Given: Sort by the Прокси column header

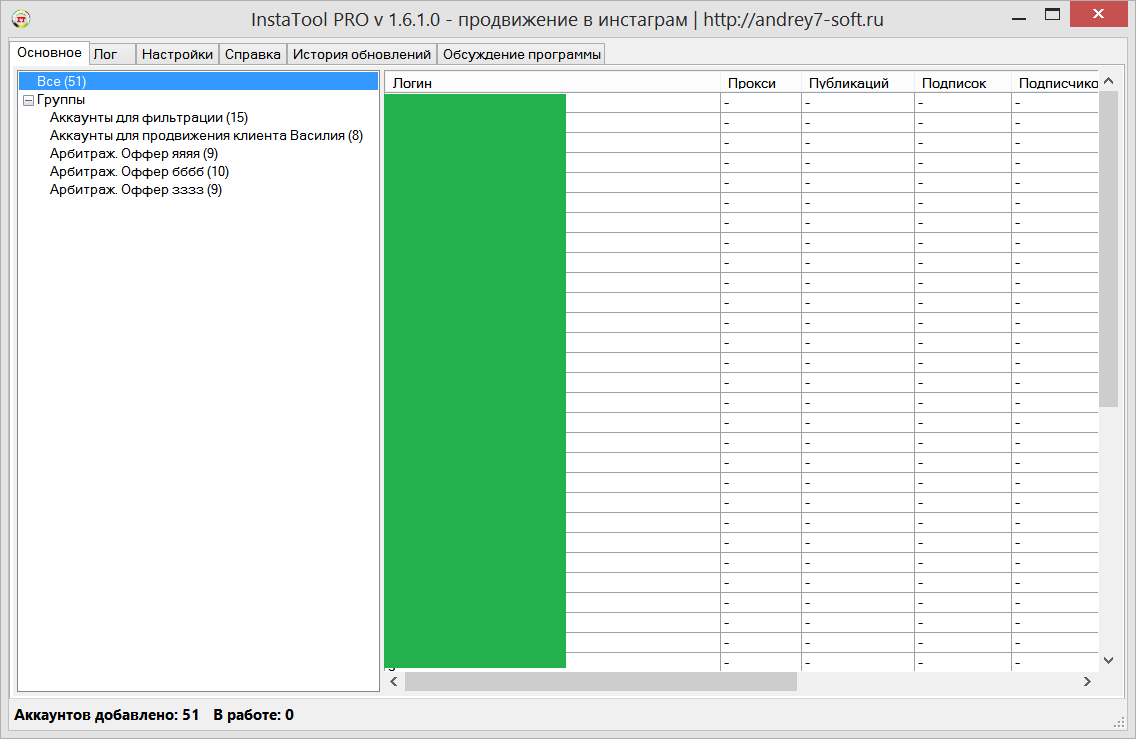Looking at the screenshot, I should pos(761,83).
